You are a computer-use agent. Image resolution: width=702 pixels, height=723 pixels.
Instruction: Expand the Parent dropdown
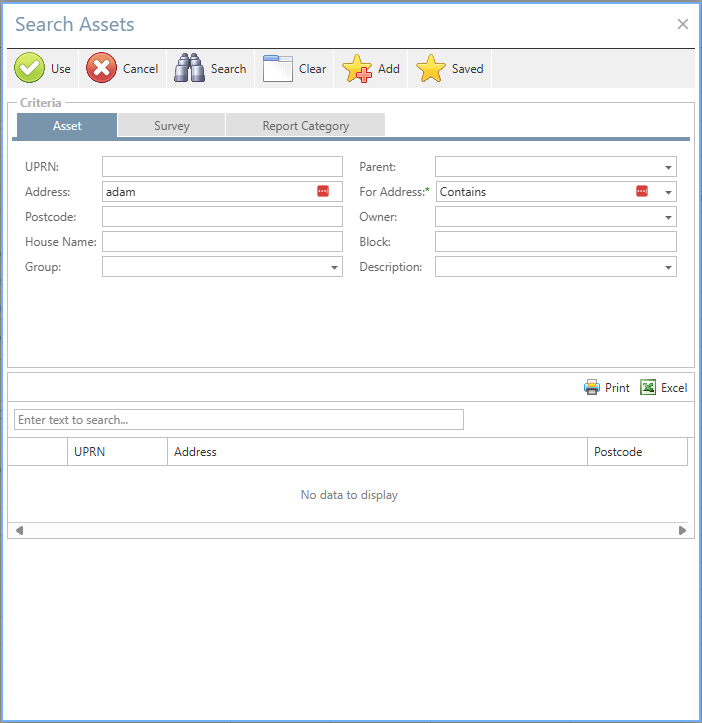tap(668, 167)
